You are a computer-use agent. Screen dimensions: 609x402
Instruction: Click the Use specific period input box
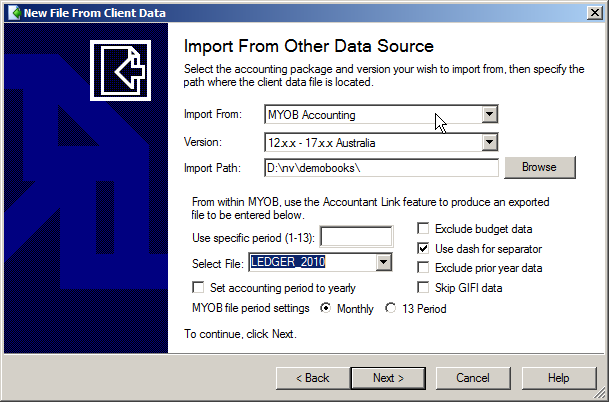(355, 237)
